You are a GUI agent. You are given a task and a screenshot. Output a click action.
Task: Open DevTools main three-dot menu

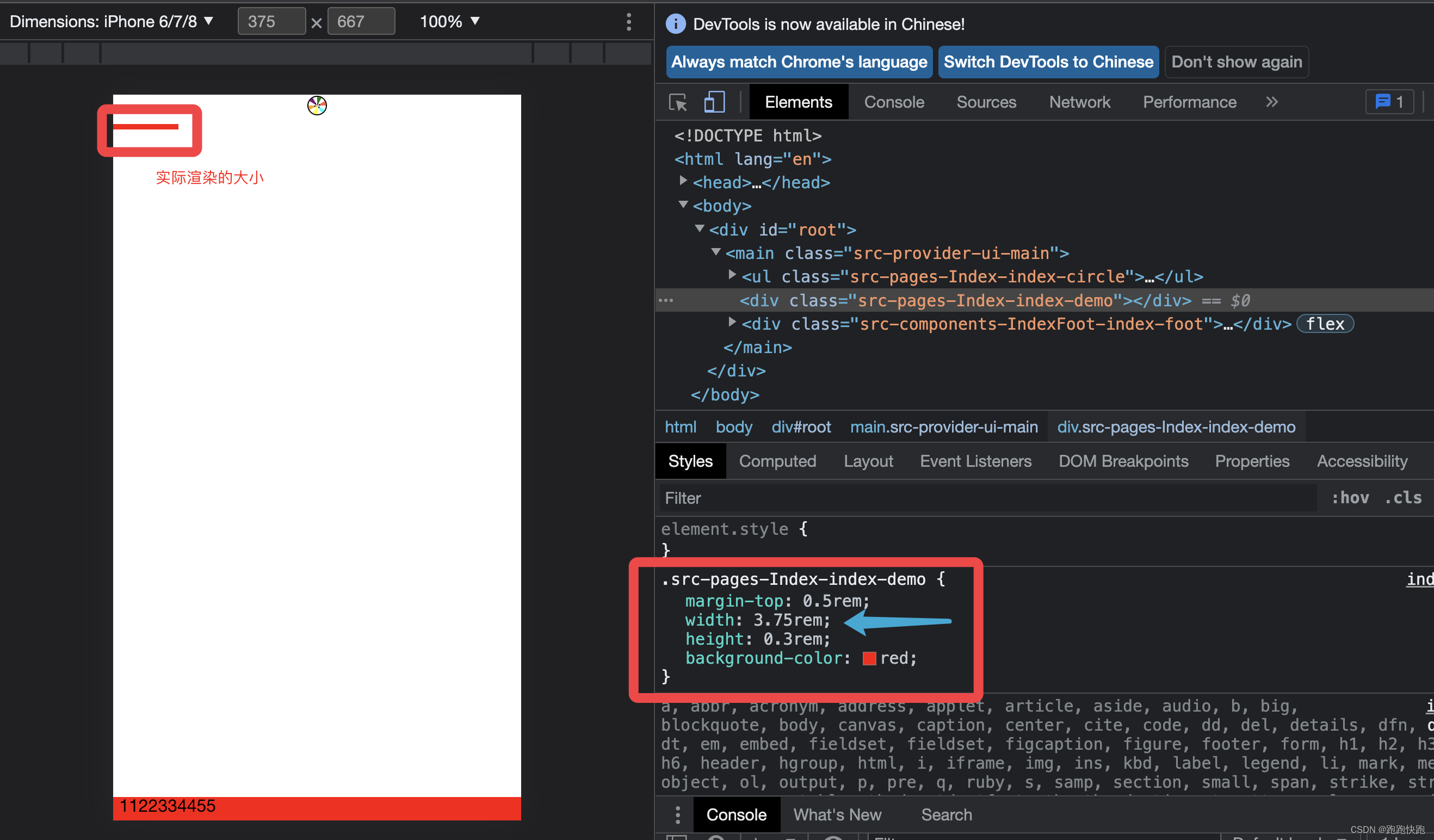tap(629, 22)
